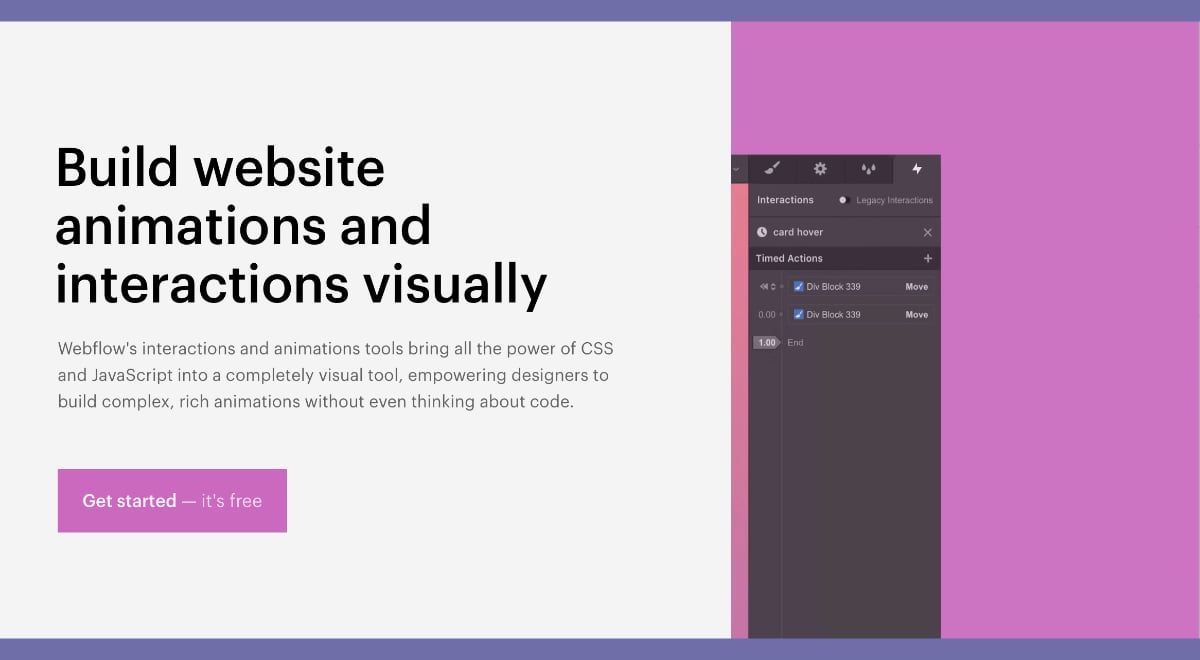Open the Style Manager droplets tab
This screenshot has height=660, width=1200.
868,169
